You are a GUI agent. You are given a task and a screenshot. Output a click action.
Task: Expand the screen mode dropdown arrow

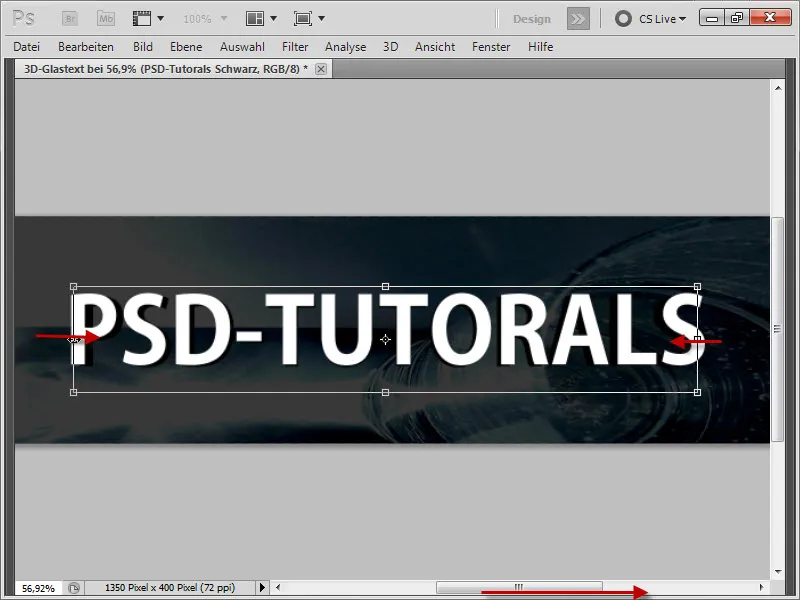pyautogui.click(x=321, y=19)
